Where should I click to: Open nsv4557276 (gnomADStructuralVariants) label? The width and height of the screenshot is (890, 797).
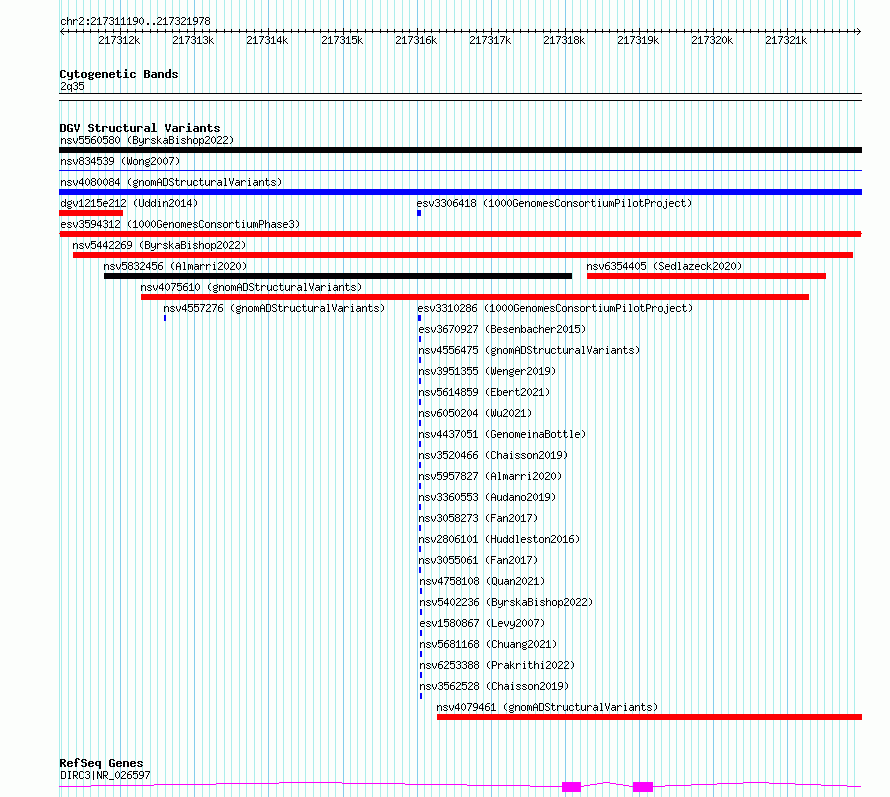point(274,308)
